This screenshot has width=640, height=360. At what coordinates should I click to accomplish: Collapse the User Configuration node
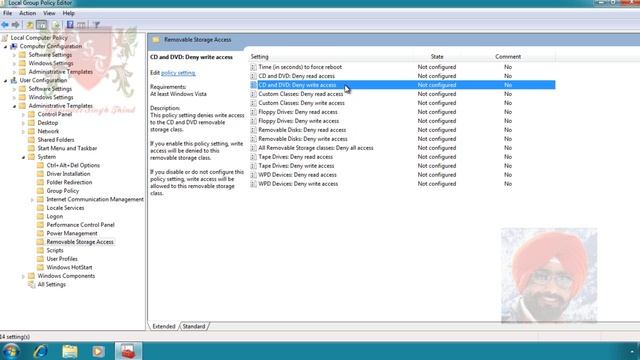pyautogui.click(x=5, y=81)
